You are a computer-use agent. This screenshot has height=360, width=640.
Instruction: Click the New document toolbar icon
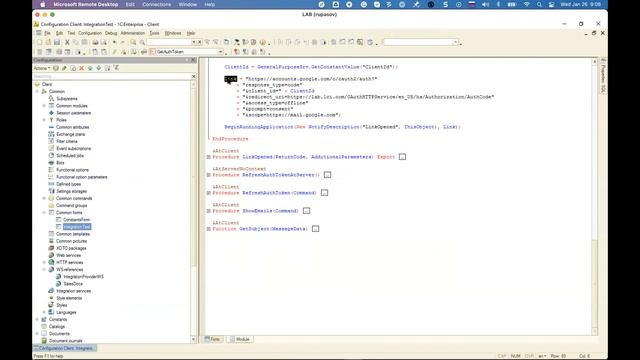pos(40,42)
